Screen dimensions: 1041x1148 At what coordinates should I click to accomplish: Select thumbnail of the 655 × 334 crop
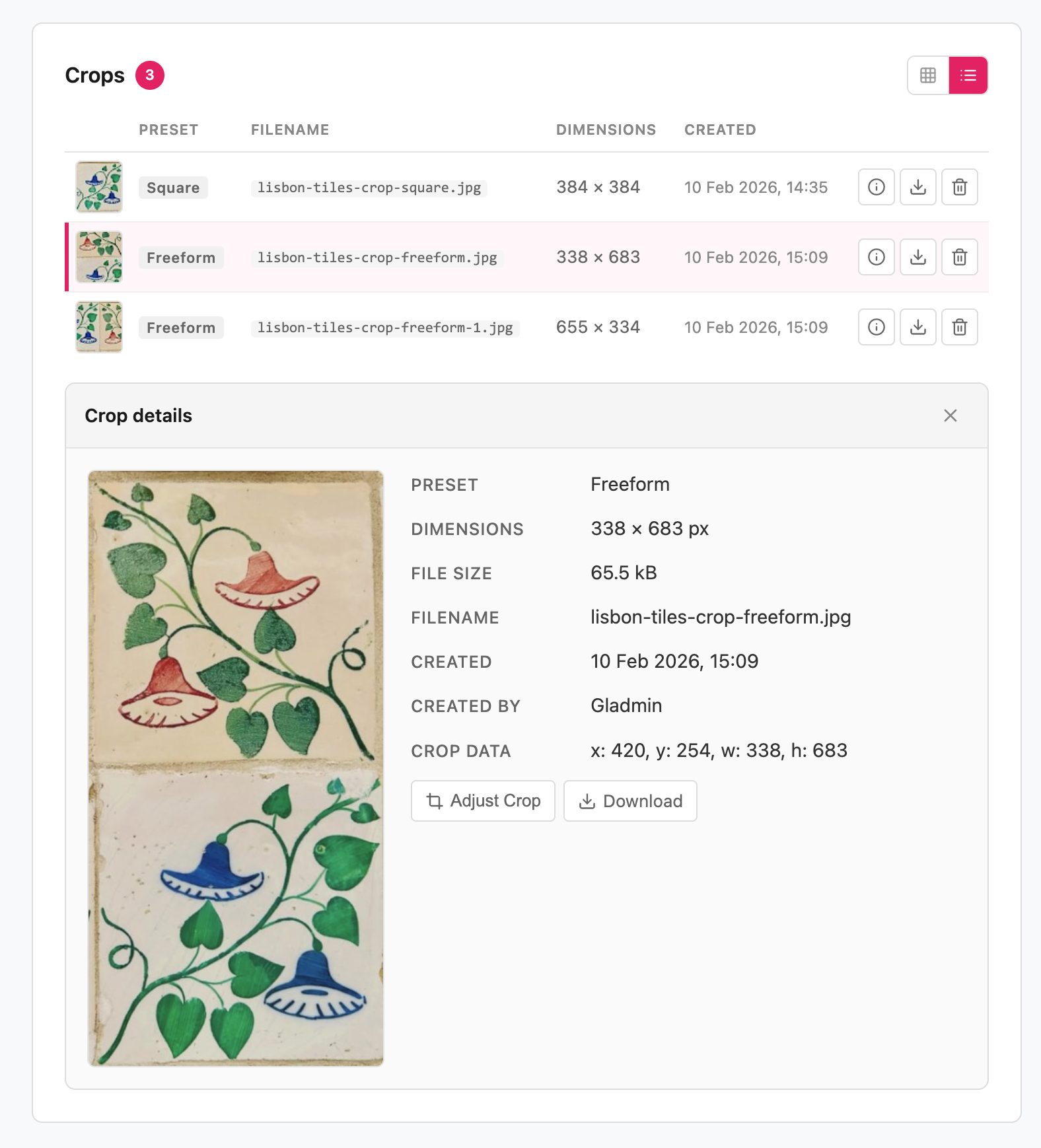[x=99, y=327]
